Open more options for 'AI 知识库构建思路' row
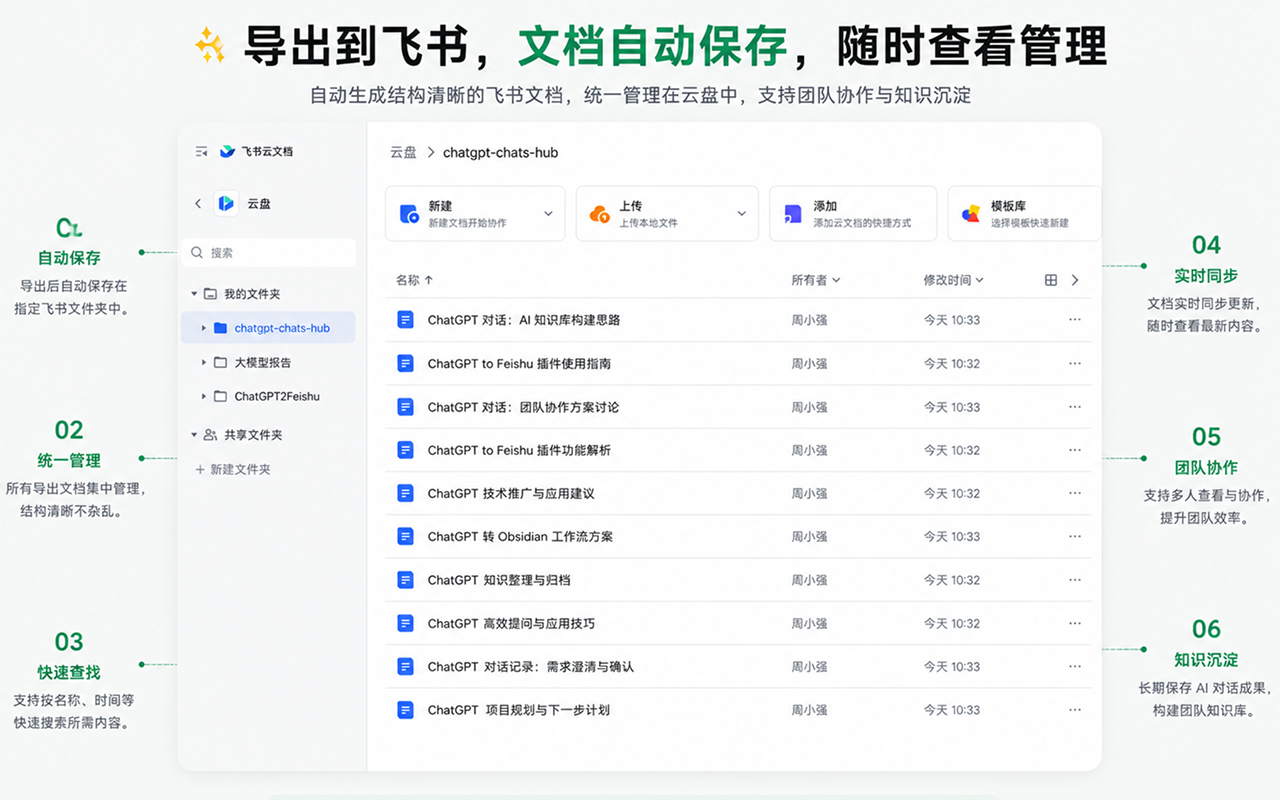Image resolution: width=1280 pixels, height=800 pixels. (x=1075, y=320)
